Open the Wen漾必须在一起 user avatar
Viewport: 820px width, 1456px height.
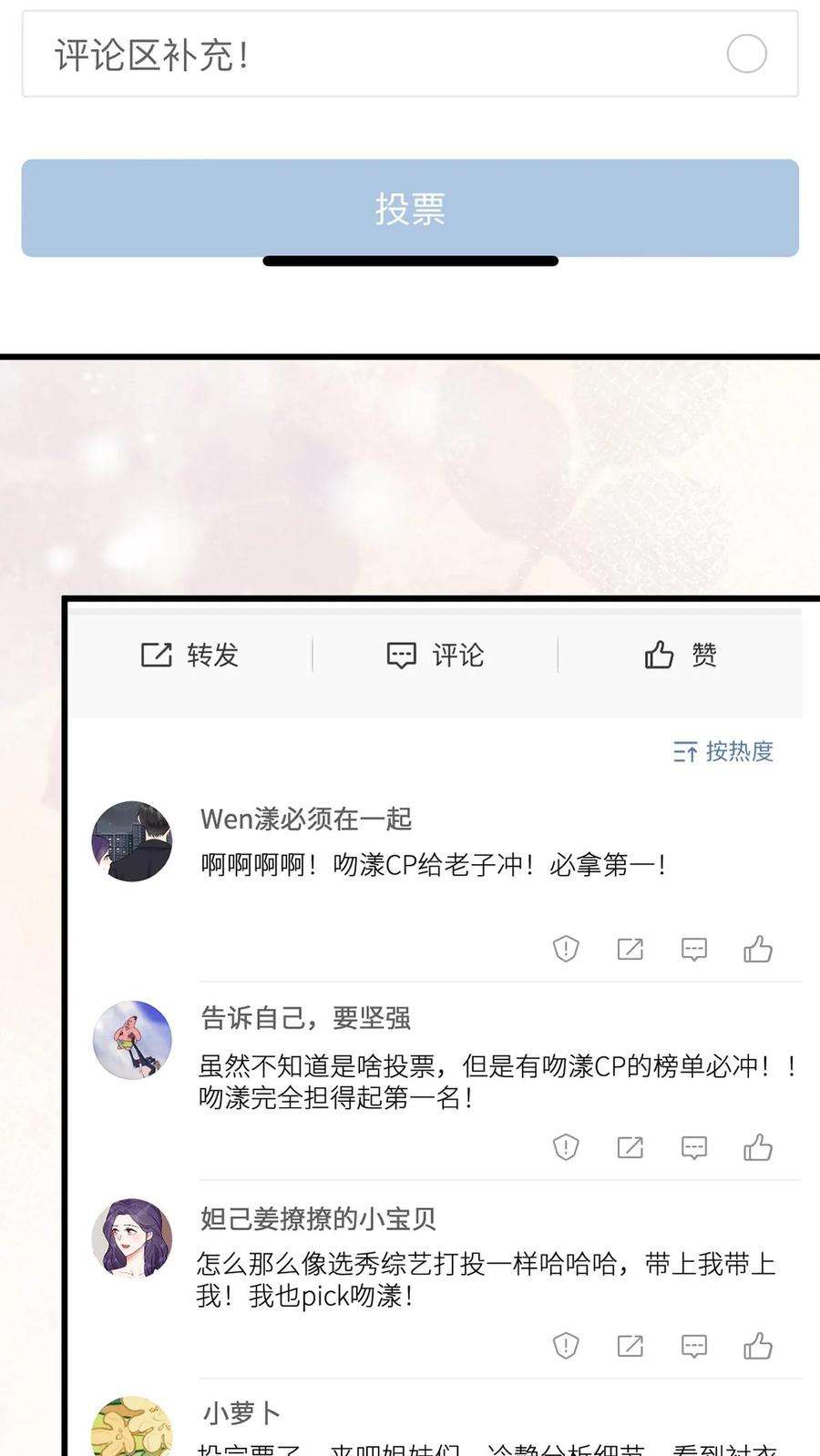tap(132, 841)
